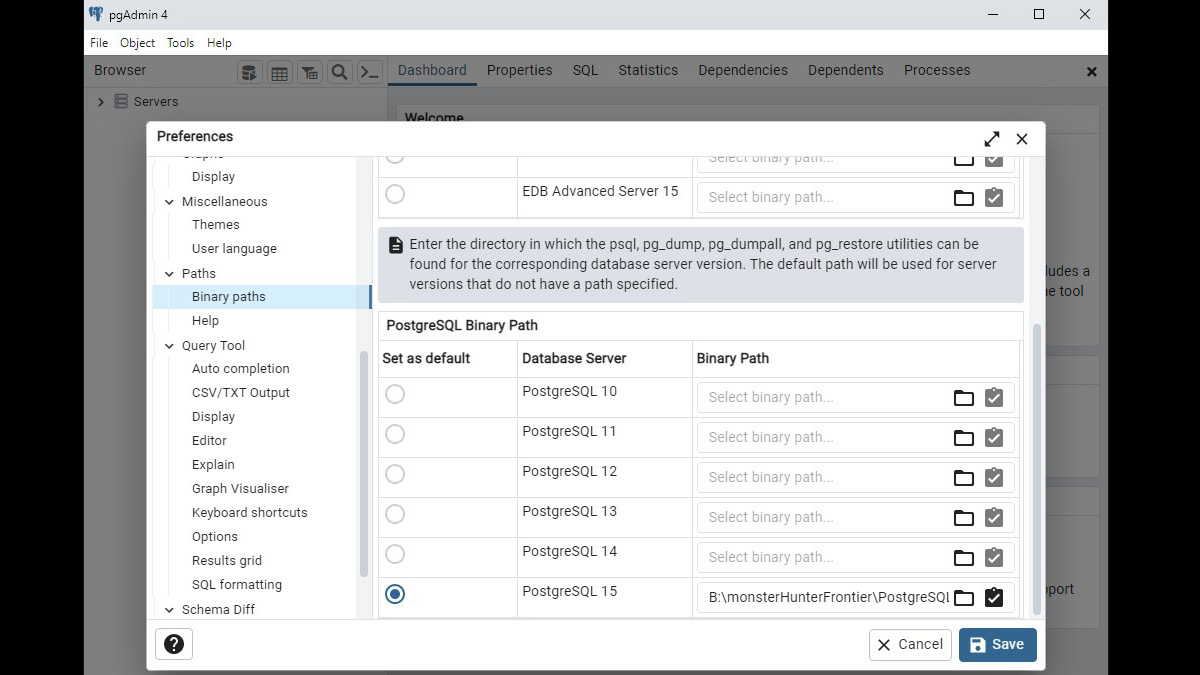This screenshot has width=1200, height=675.
Task: Set PostgreSQL 14 as default binary path
Action: (395, 554)
